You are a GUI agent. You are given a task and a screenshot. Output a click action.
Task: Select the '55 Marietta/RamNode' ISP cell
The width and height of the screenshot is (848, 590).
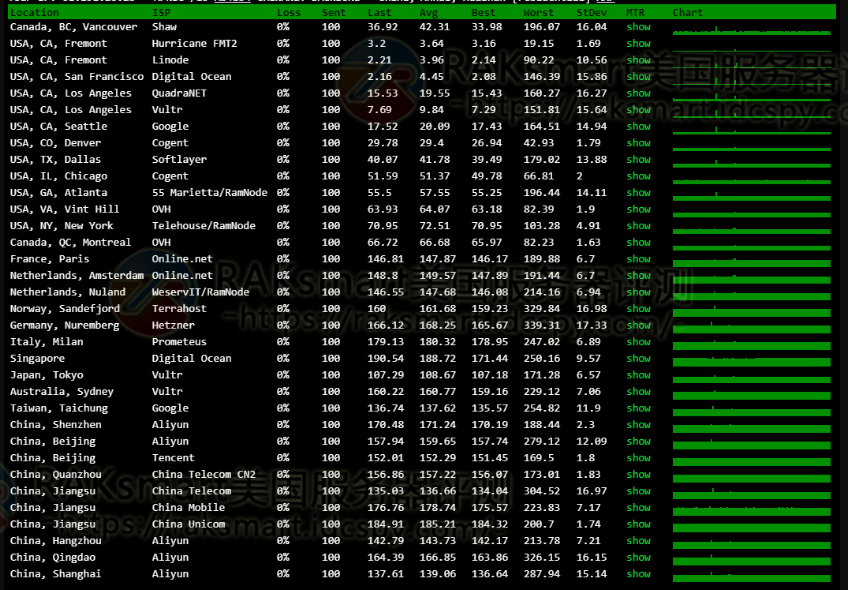(x=209, y=193)
